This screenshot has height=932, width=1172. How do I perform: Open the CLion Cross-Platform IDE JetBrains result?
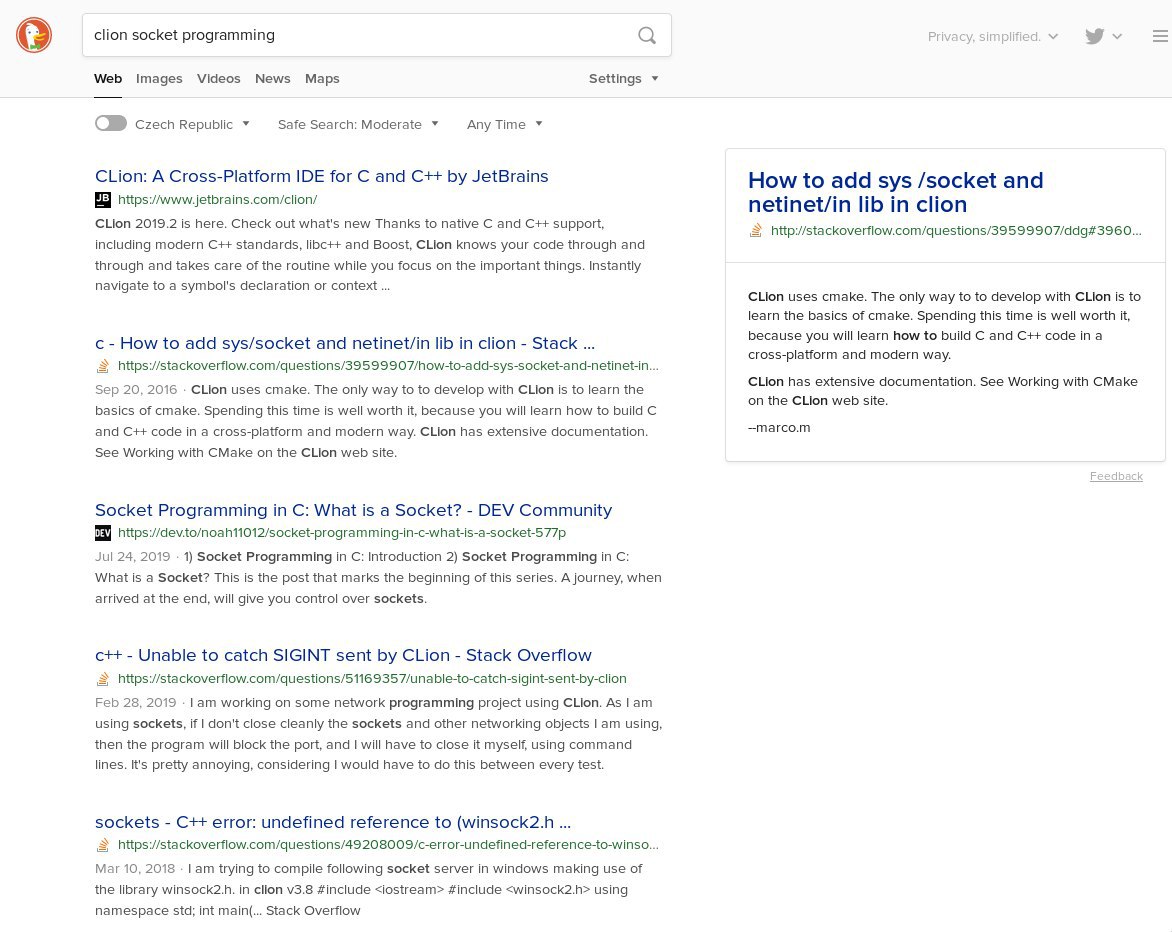point(321,176)
